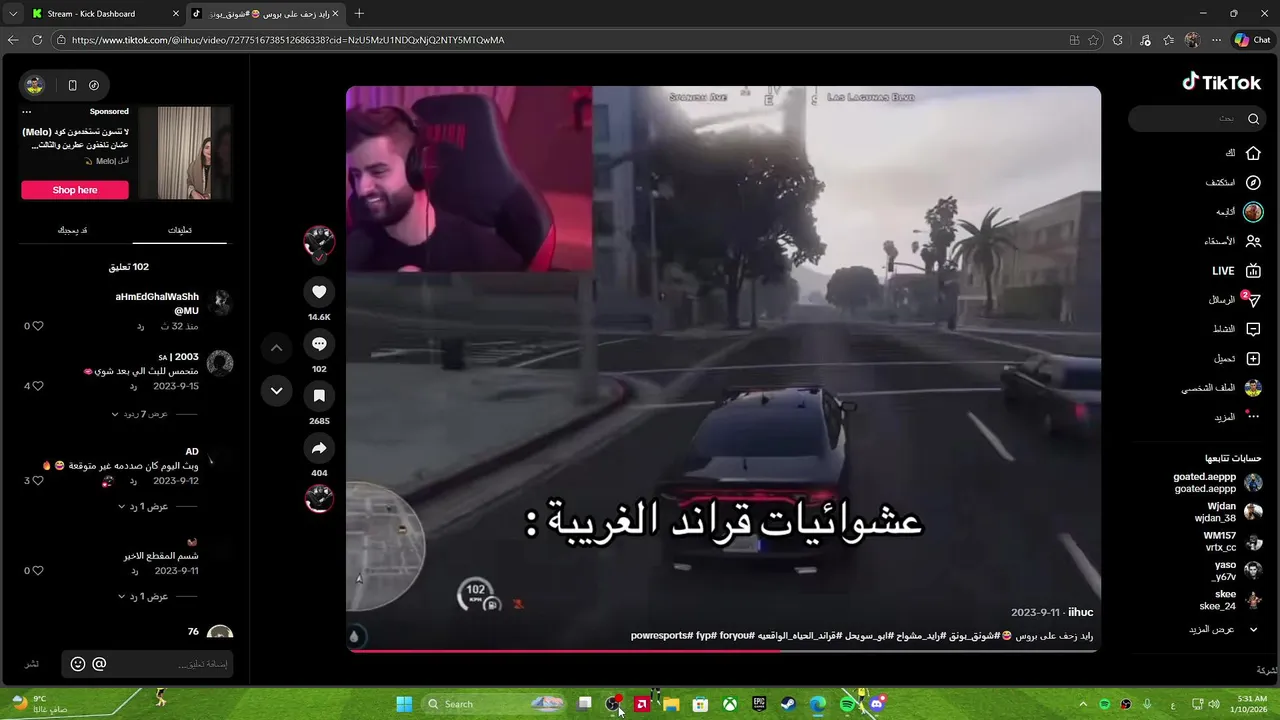Bookmark the video with the save icon
1280x720 pixels.
click(319, 396)
